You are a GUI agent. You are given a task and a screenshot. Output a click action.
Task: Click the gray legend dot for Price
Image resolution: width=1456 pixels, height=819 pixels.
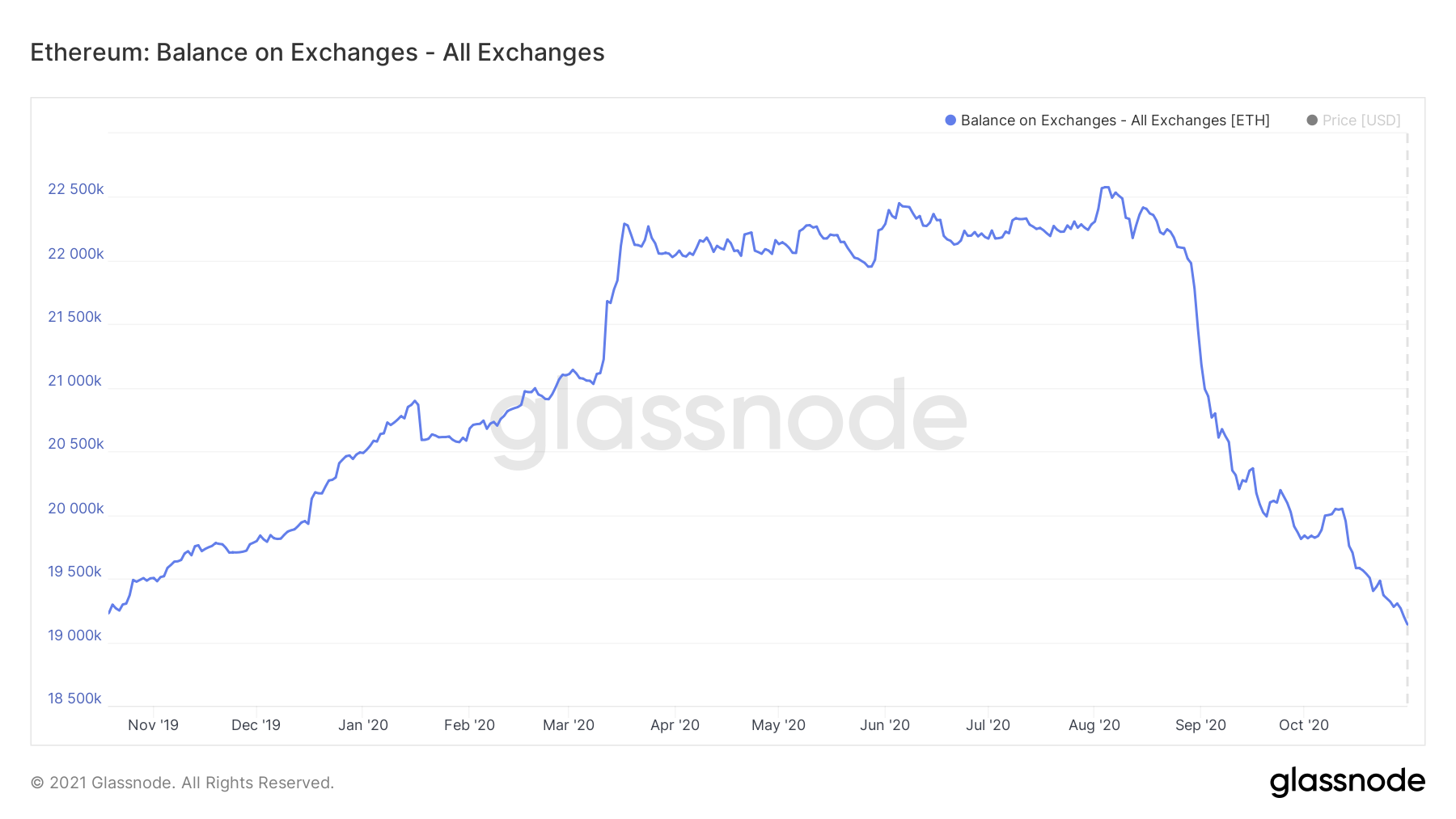1312,120
